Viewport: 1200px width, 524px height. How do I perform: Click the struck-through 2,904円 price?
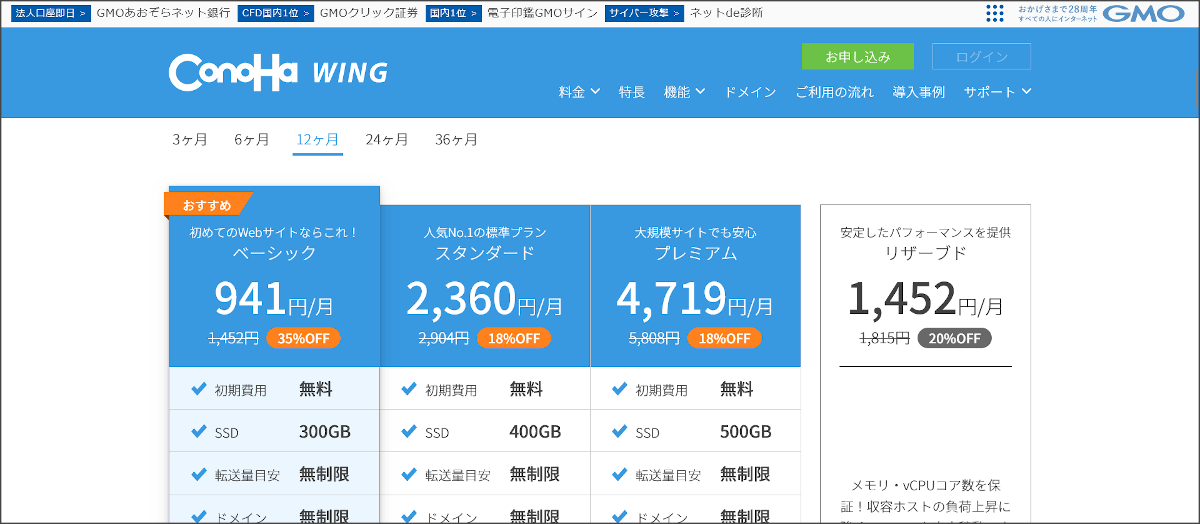[x=444, y=338]
